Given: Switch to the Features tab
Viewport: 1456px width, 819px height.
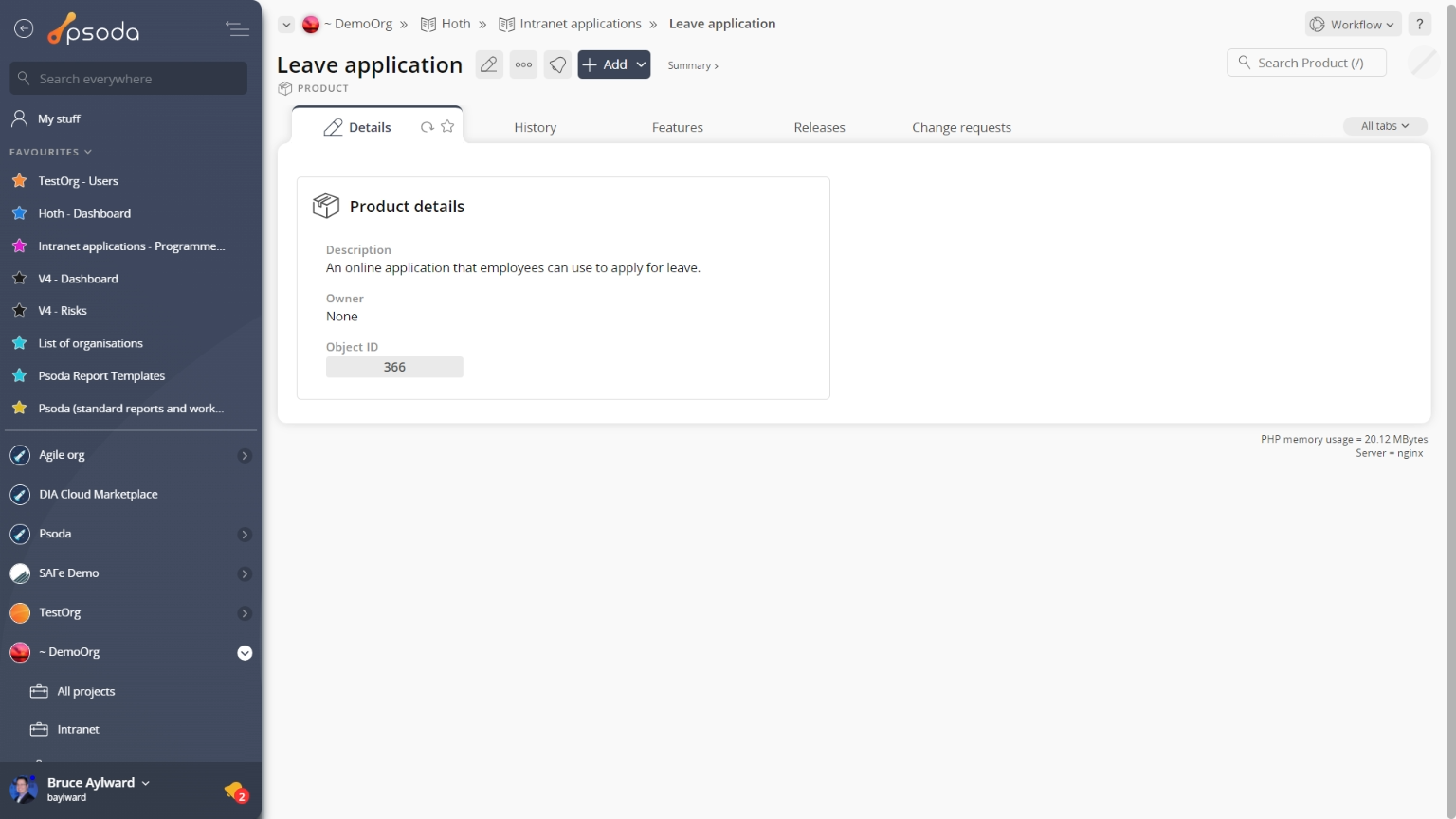Looking at the screenshot, I should coord(678,127).
